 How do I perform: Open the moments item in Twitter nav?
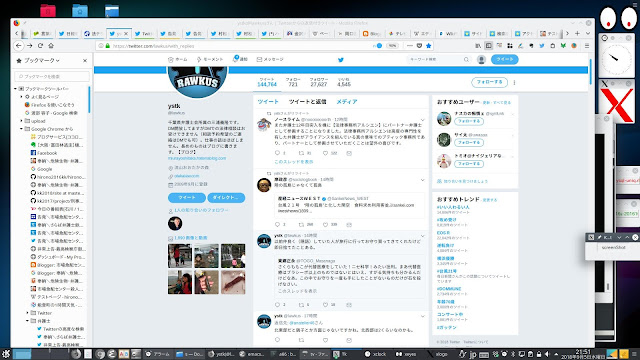210,60
